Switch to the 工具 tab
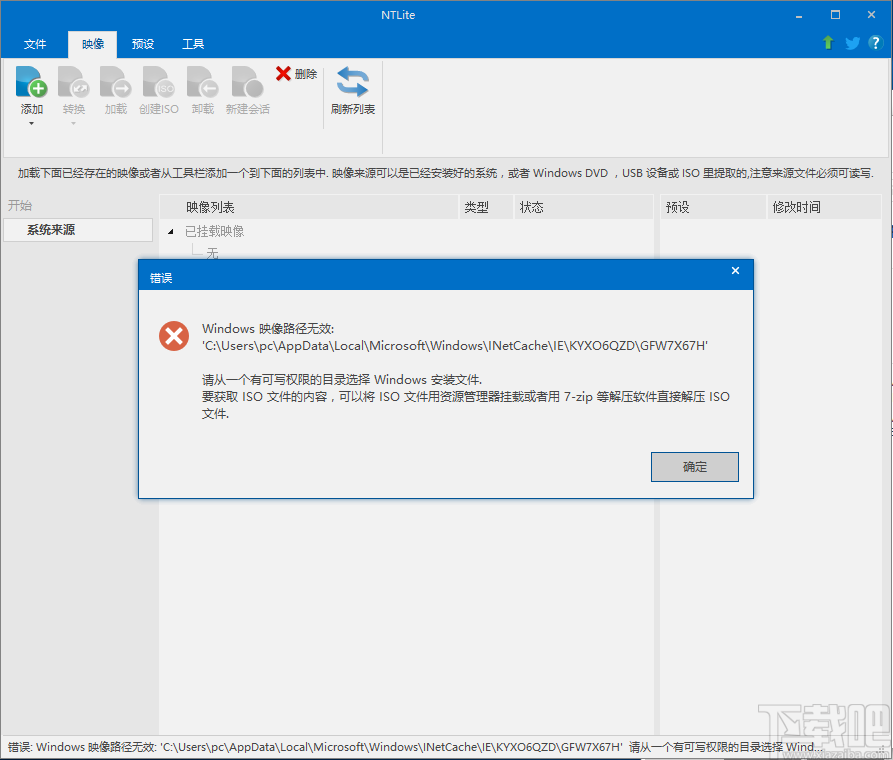Image resolution: width=893 pixels, height=760 pixels. pyautogui.click(x=192, y=44)
